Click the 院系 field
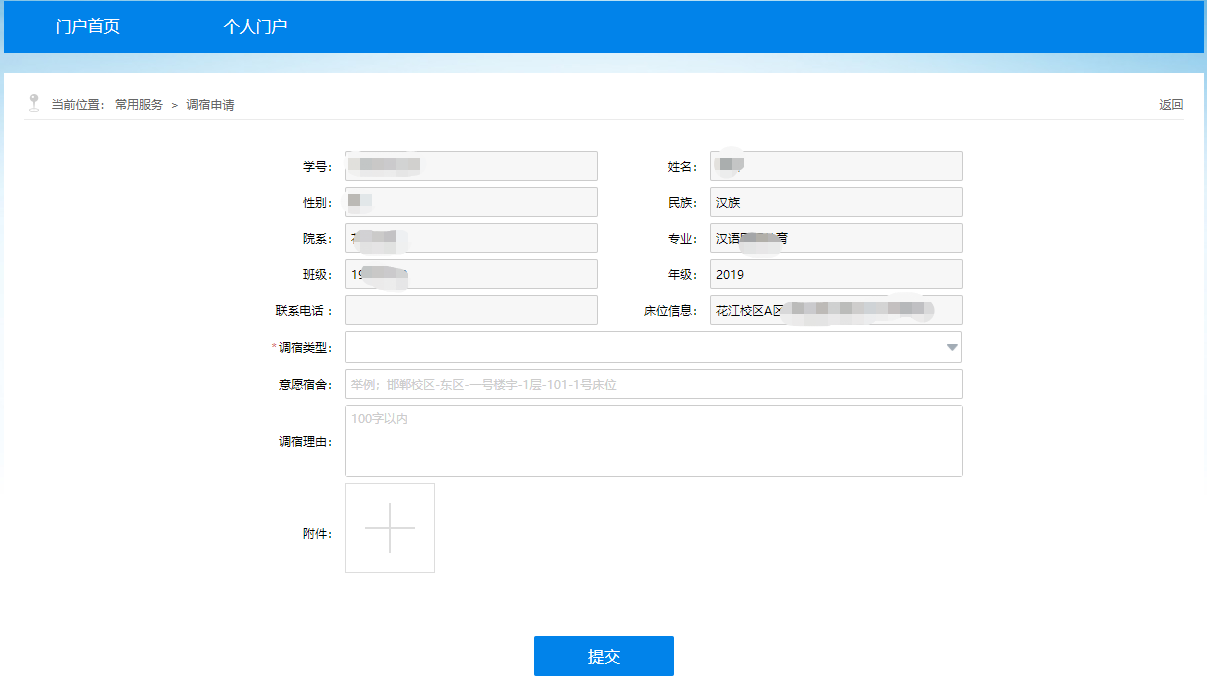1207x698 pixels. [471, 238]
